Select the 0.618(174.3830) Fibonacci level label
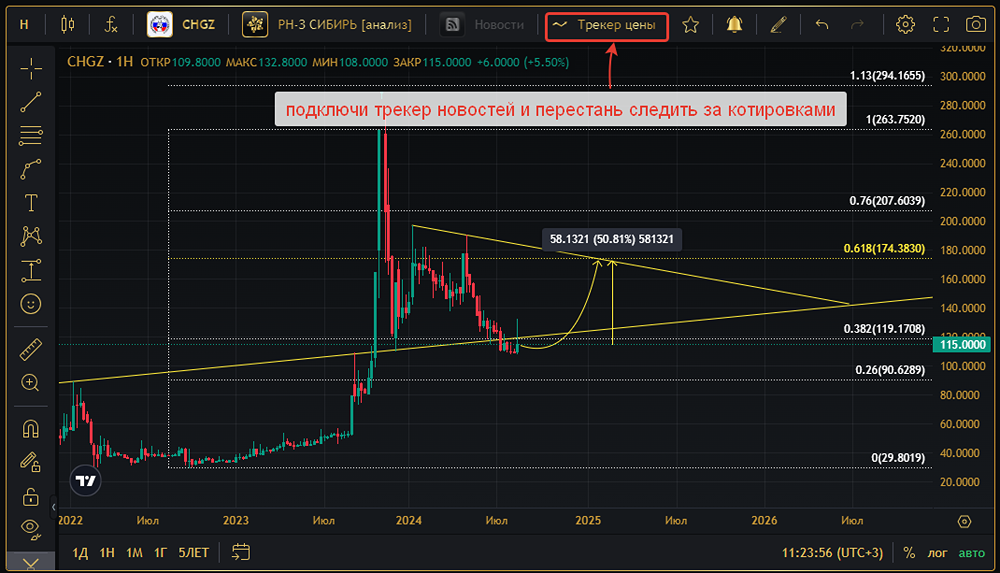 click(x=885, y=248)
